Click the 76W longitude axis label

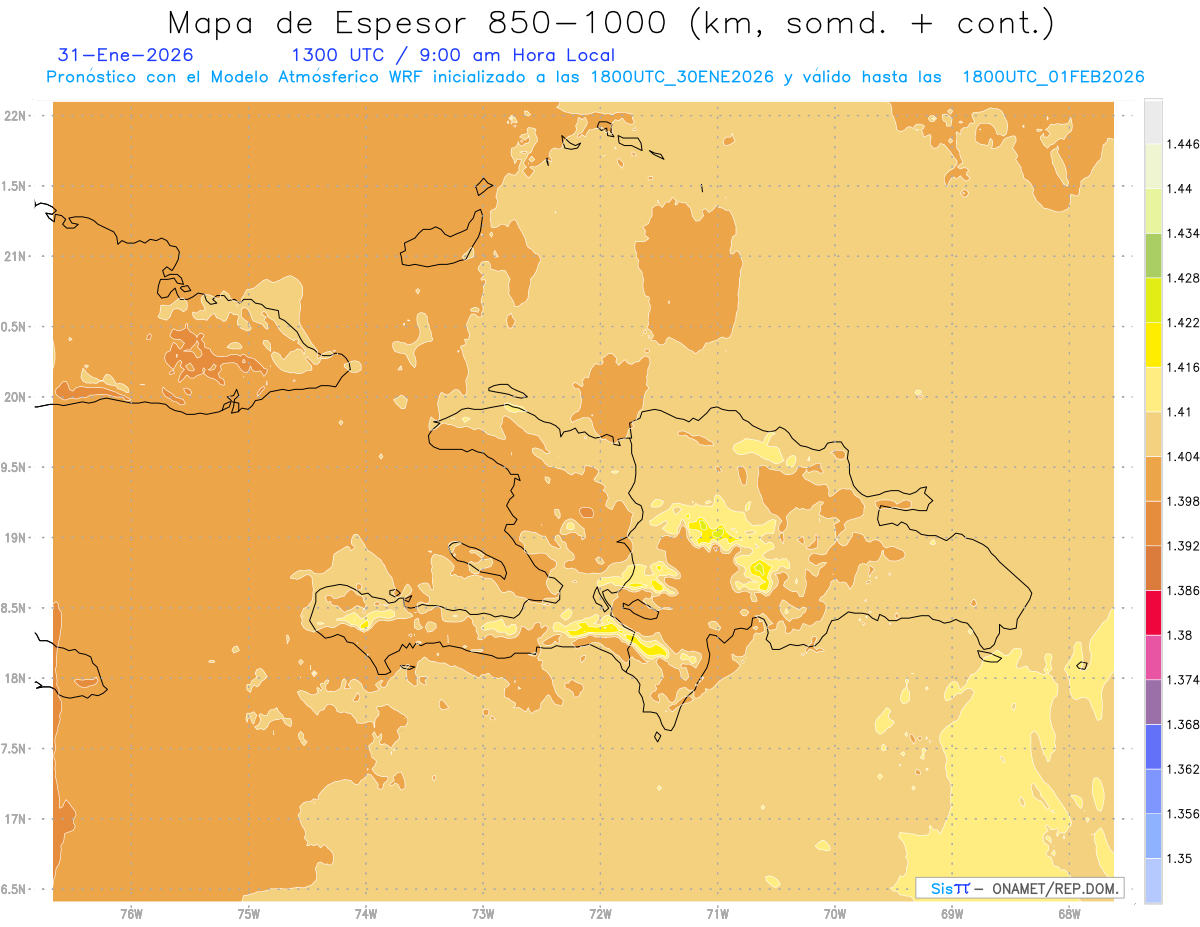(131, 914)
